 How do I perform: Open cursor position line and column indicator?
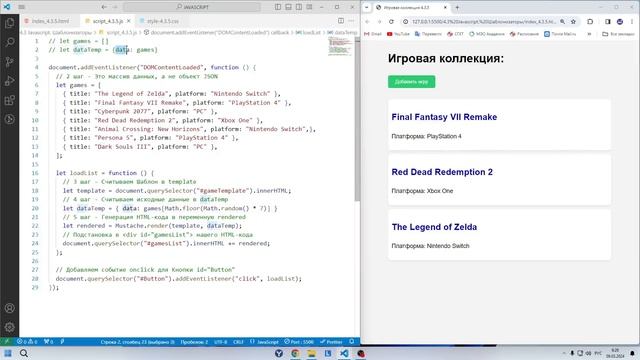138,342
